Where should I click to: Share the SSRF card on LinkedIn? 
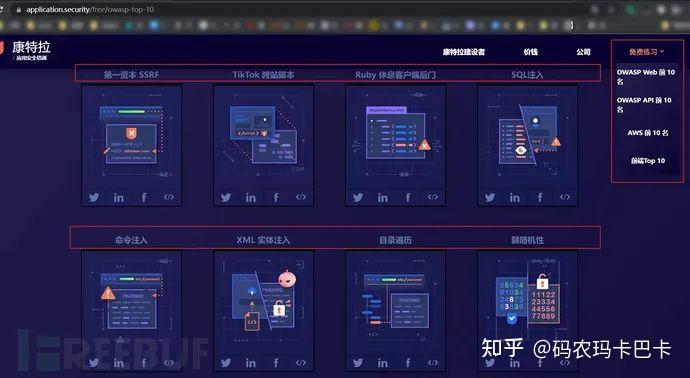coord(119,198)
